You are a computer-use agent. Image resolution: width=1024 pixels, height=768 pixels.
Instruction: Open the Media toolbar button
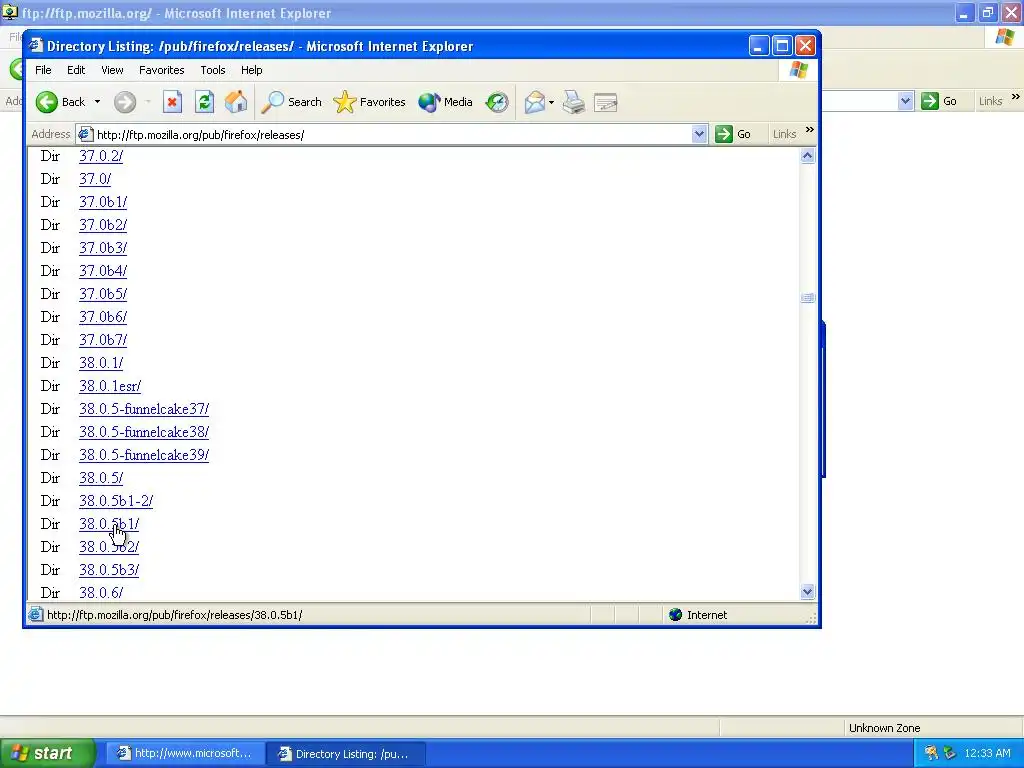pyautogui.click(x=445, y=103)
